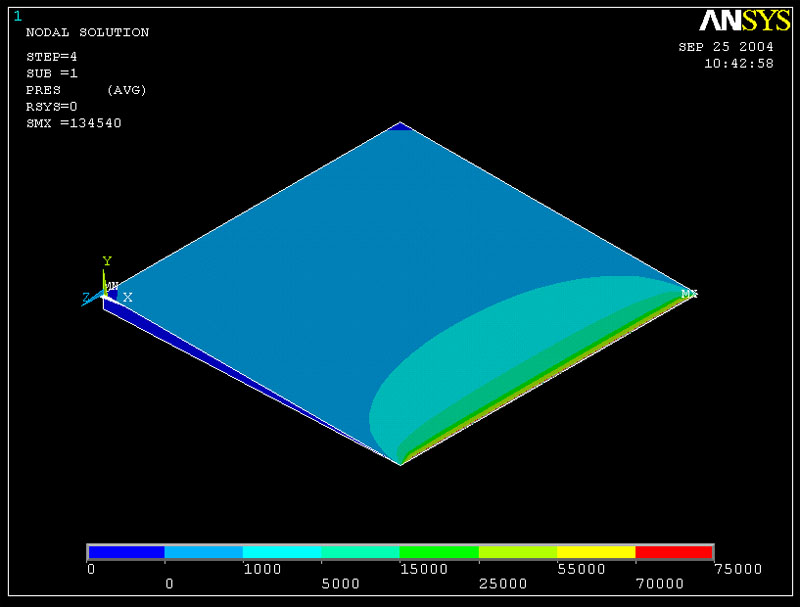Screen dimensions: 800x607
Task: Click the coordinate triad Y axis label
Action: pos(107,261)
